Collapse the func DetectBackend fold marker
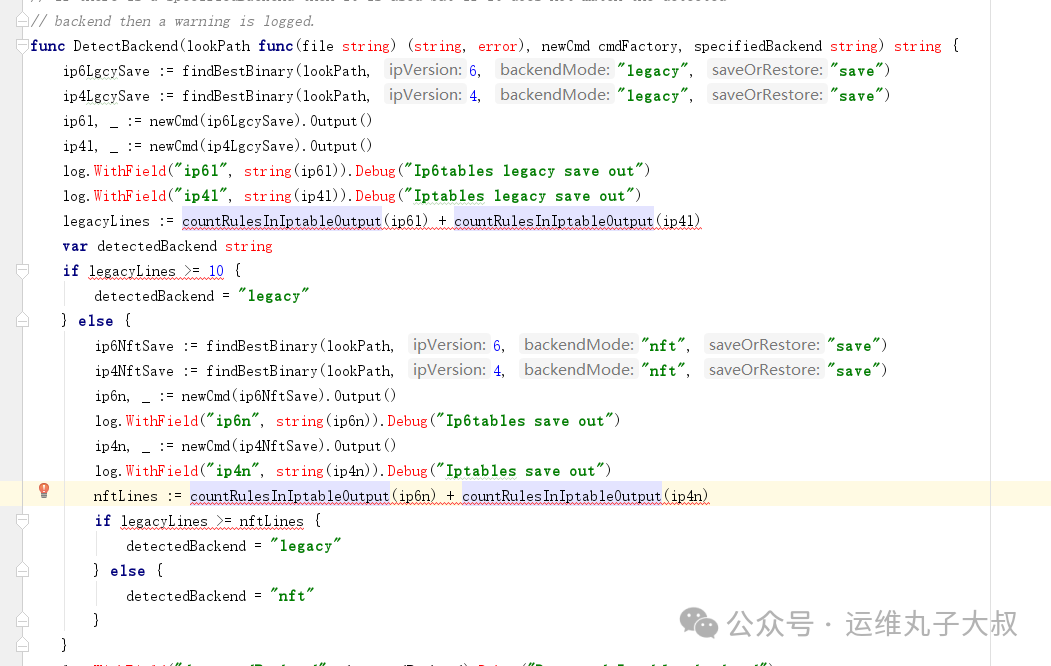The image size is (1051, 666). tap(22, 46)
